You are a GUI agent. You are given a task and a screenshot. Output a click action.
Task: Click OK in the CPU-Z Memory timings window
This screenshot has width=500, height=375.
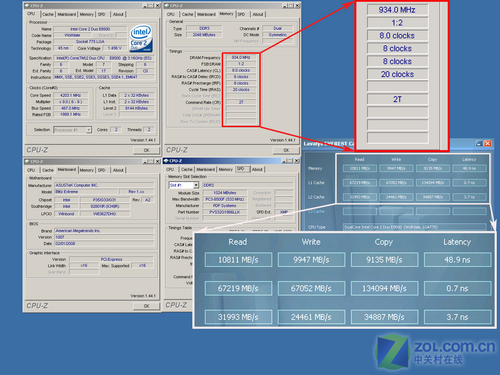coord(286,150)
